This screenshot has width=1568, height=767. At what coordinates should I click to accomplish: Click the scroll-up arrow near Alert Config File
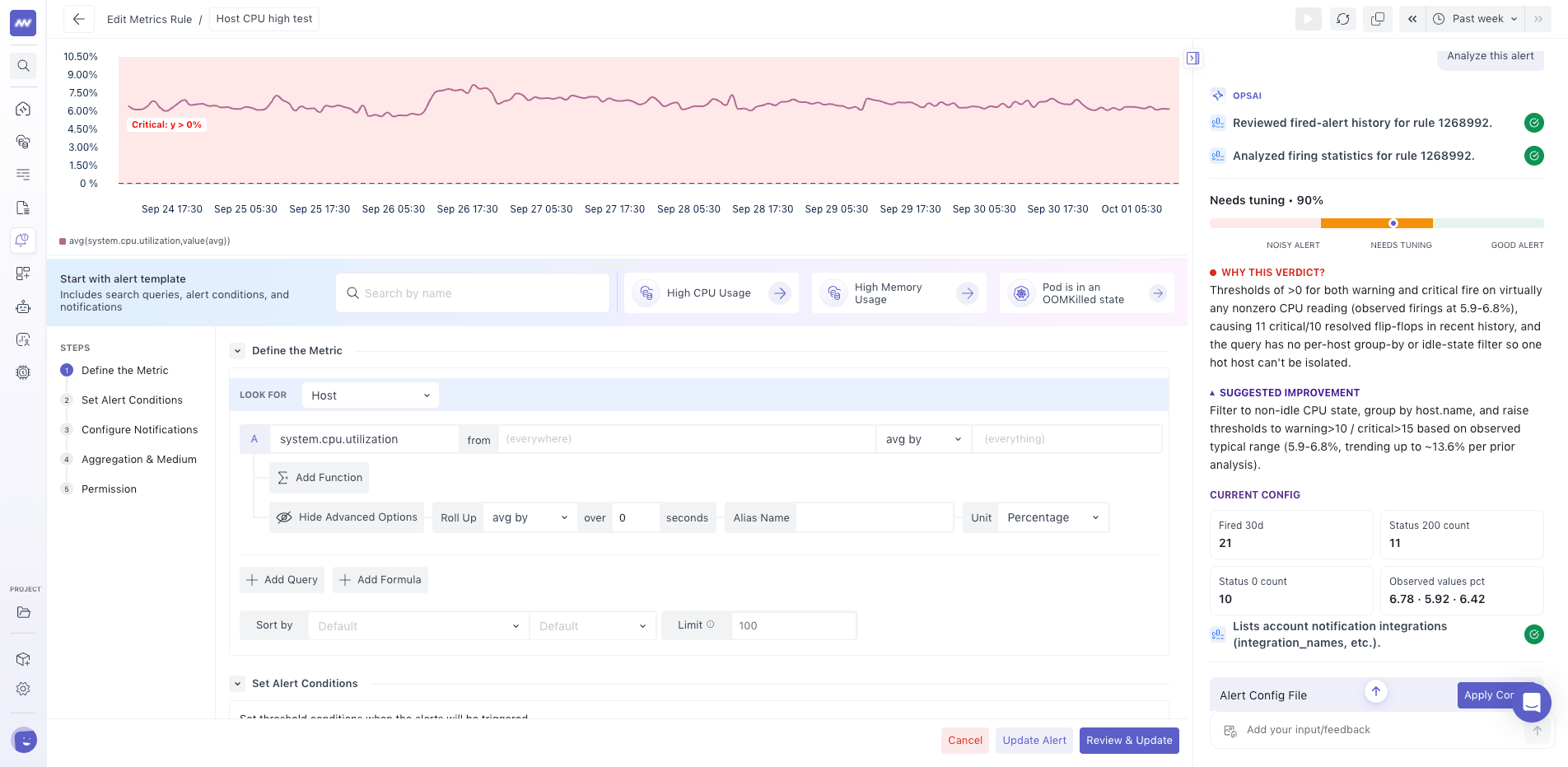[1376, 691]
